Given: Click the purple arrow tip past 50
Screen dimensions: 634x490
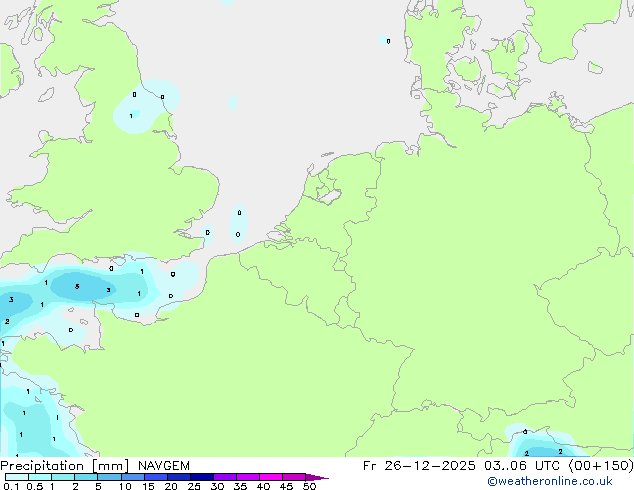Looking at the screenshot, I should pos(317,477).
